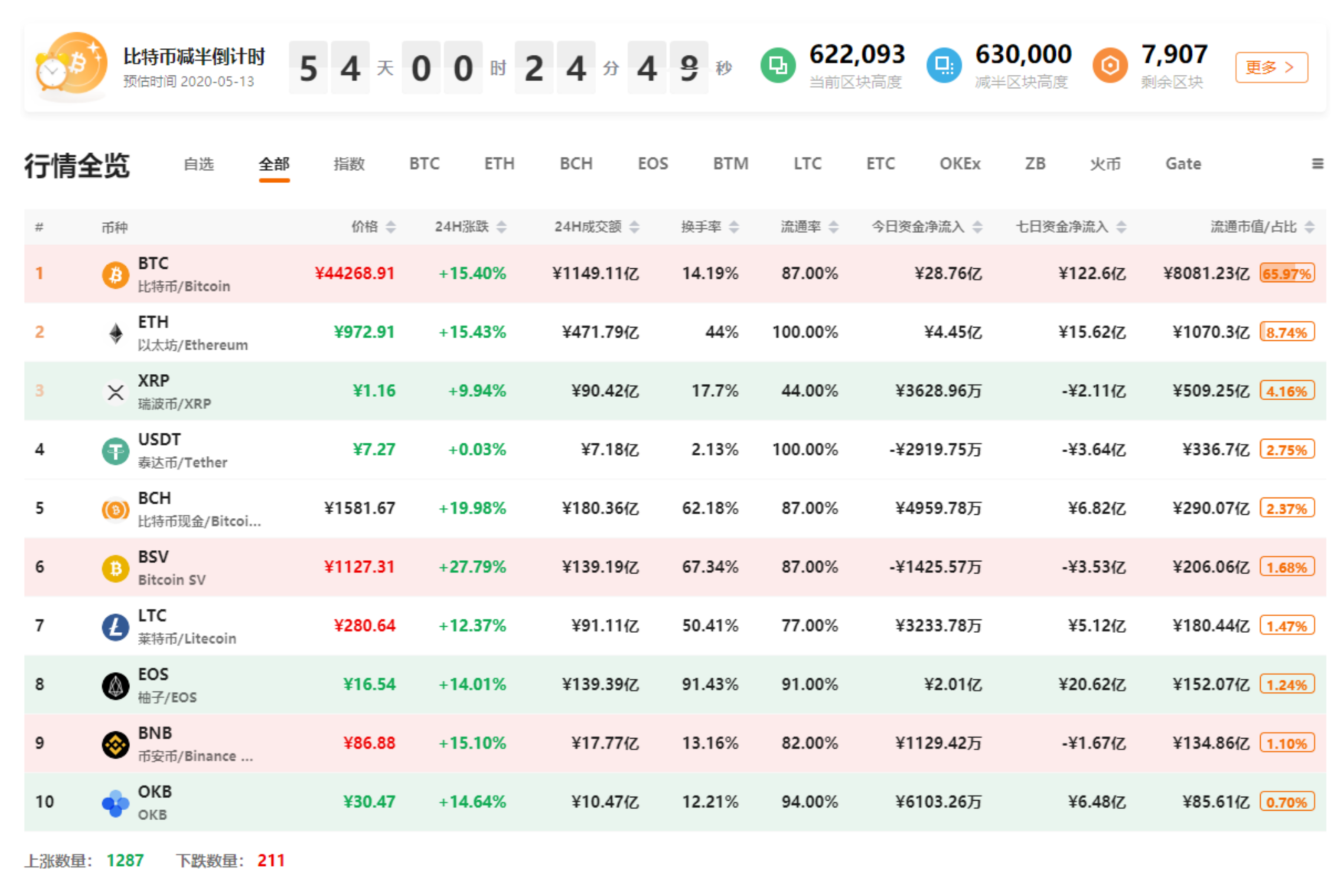1341x877 pixels.
Task: Click the ETH 8.74% market share badge
Action: click(x=1287, y=333)
